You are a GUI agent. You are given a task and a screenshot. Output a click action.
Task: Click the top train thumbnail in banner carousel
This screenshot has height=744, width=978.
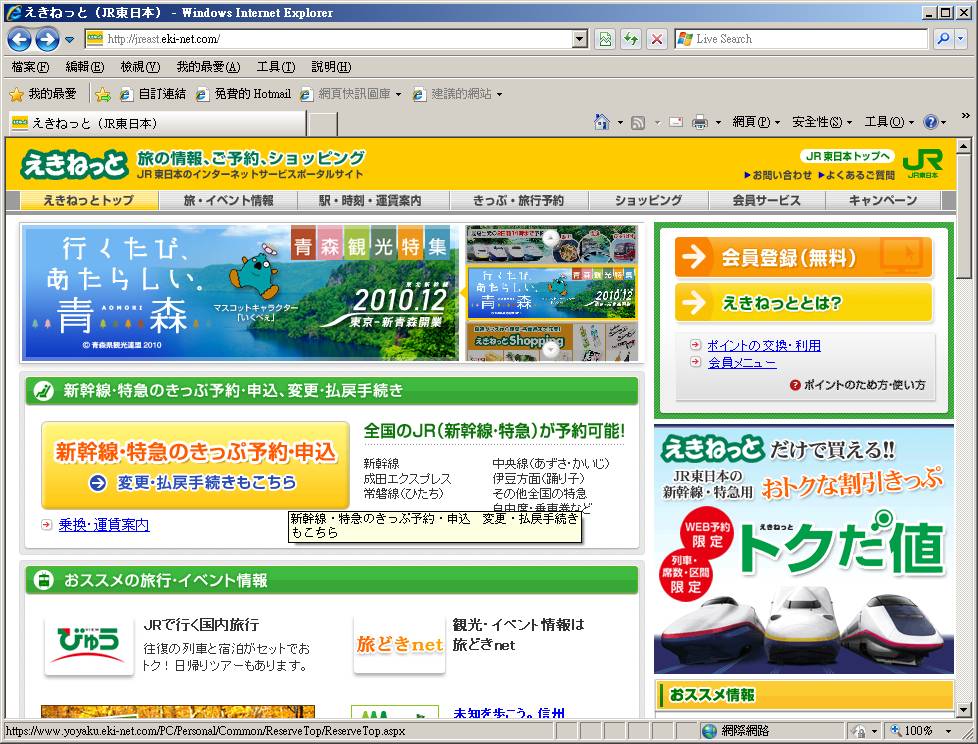pos(552,245)
